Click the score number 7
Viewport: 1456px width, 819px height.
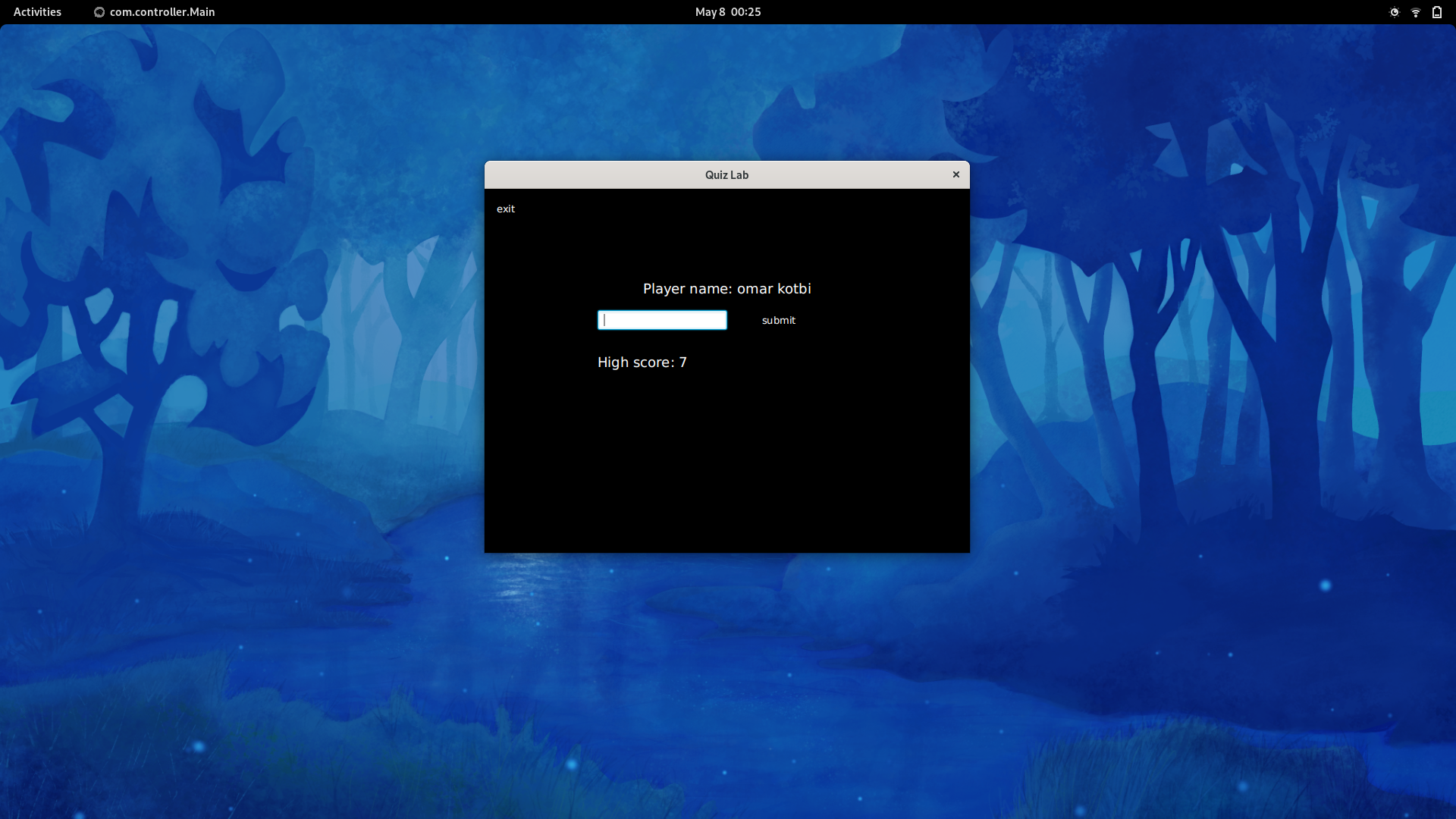coord(682,362)
